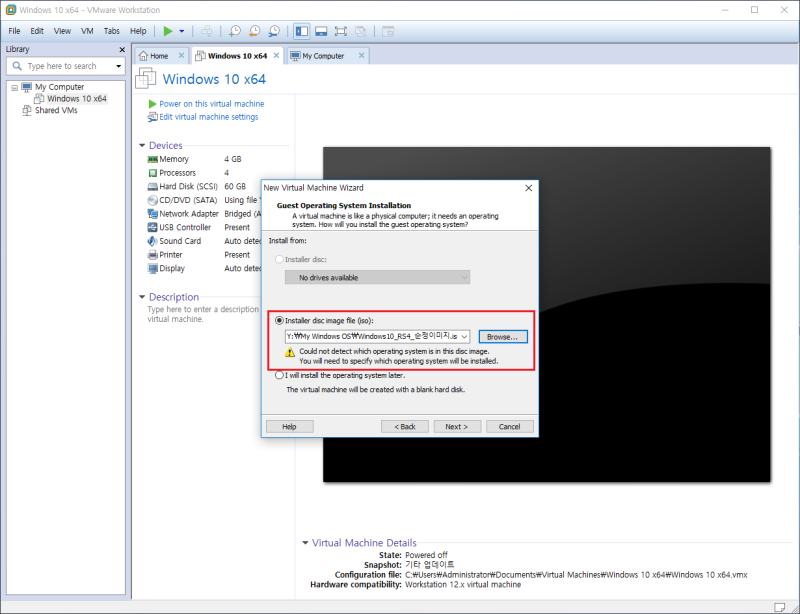
Task: Collapse the My Computer tree node
Action: click(14, 88)
